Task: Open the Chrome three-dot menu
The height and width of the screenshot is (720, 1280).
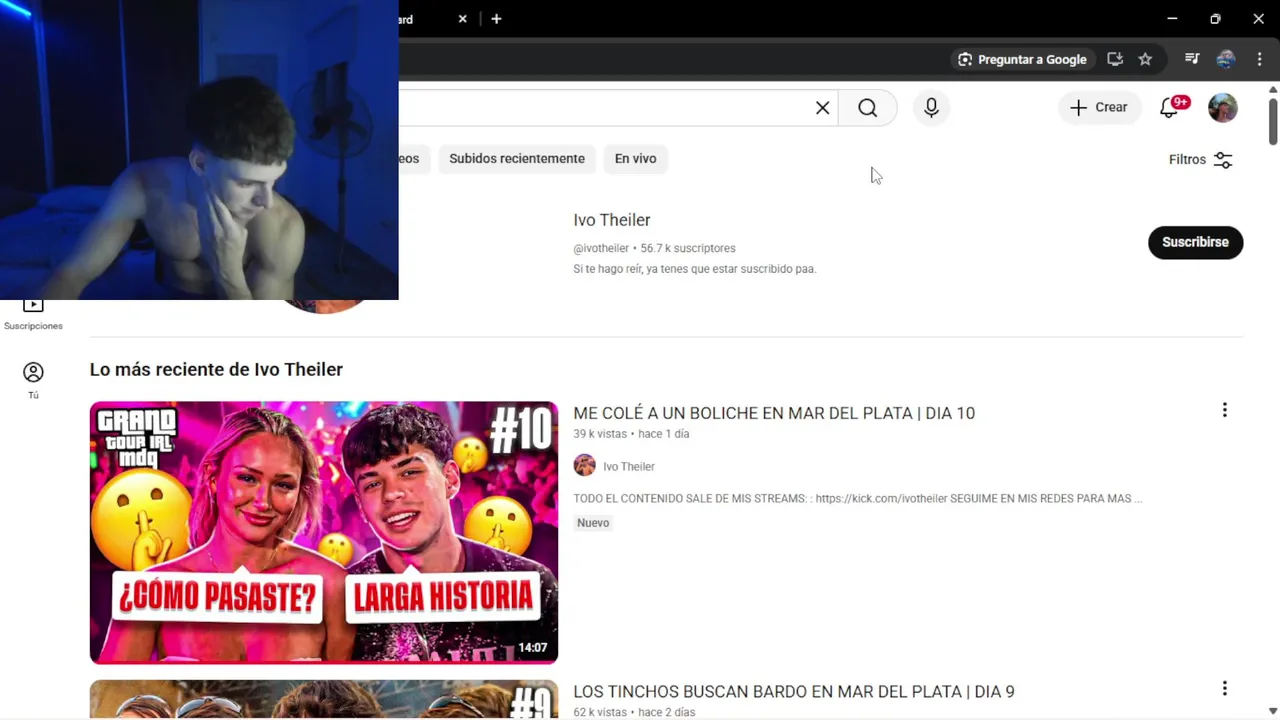Action: (x=1259, y=59)
